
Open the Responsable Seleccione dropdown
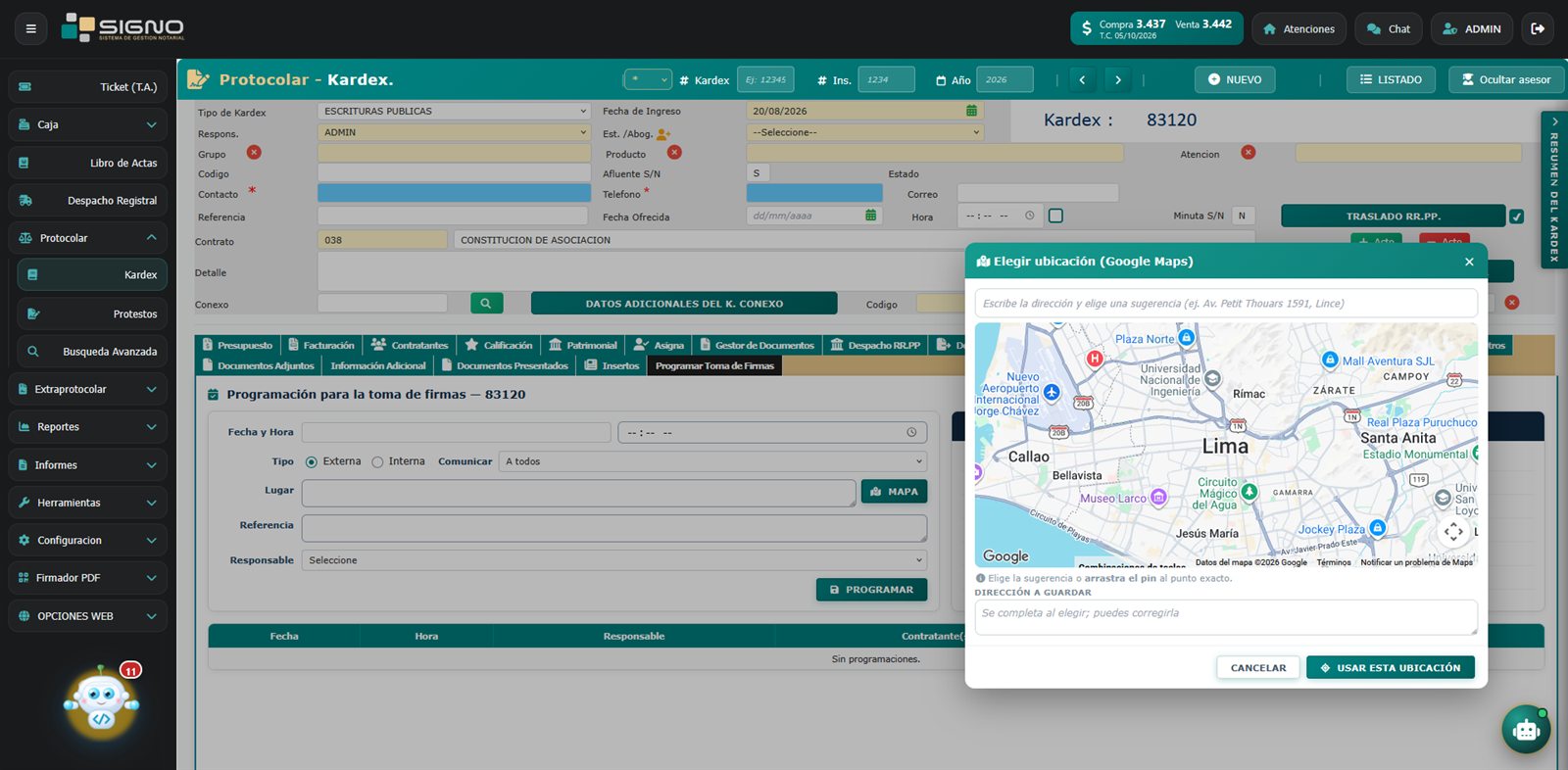click(613, 560)
